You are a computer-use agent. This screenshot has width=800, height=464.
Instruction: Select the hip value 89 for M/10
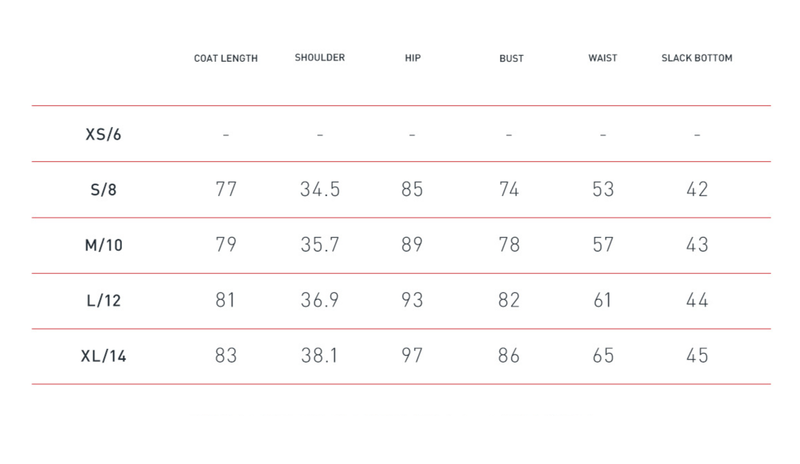click(411, 245)
